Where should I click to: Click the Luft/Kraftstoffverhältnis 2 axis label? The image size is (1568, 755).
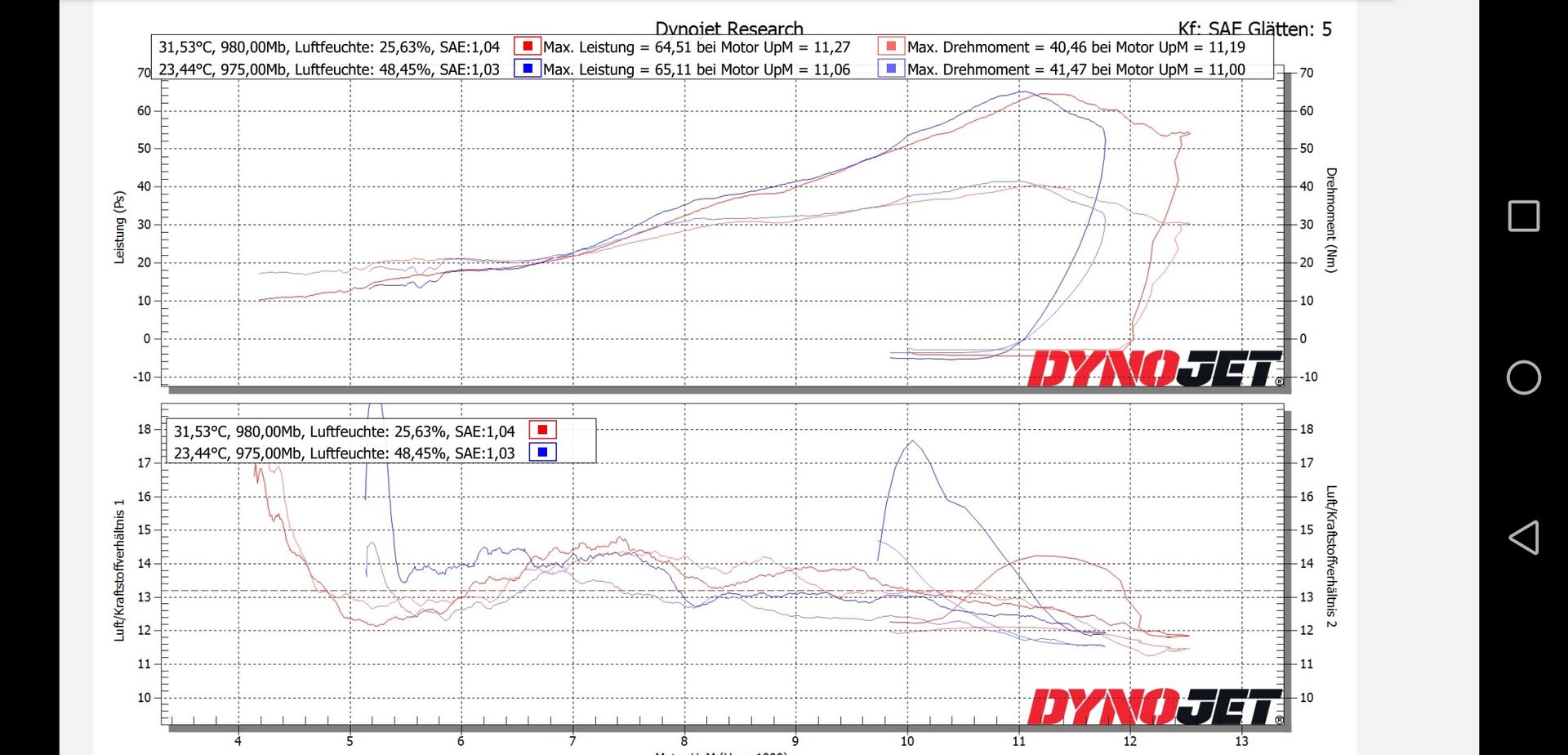point(1331,556)
